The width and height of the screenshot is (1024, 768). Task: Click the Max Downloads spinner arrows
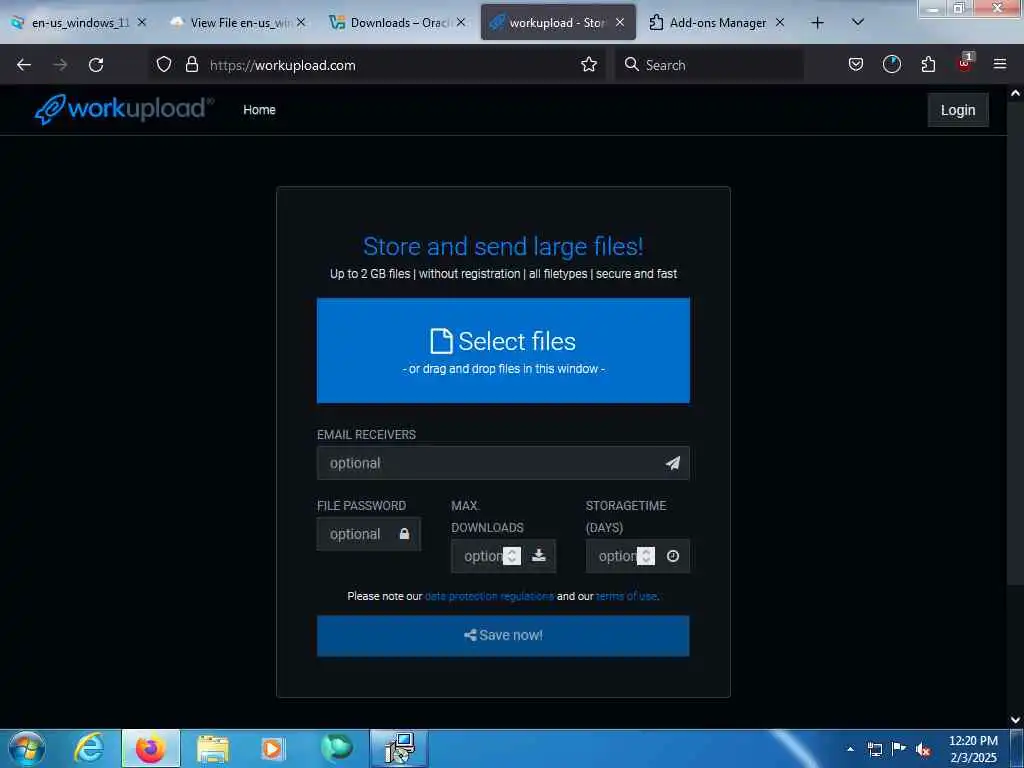click(x=512, y=556)
